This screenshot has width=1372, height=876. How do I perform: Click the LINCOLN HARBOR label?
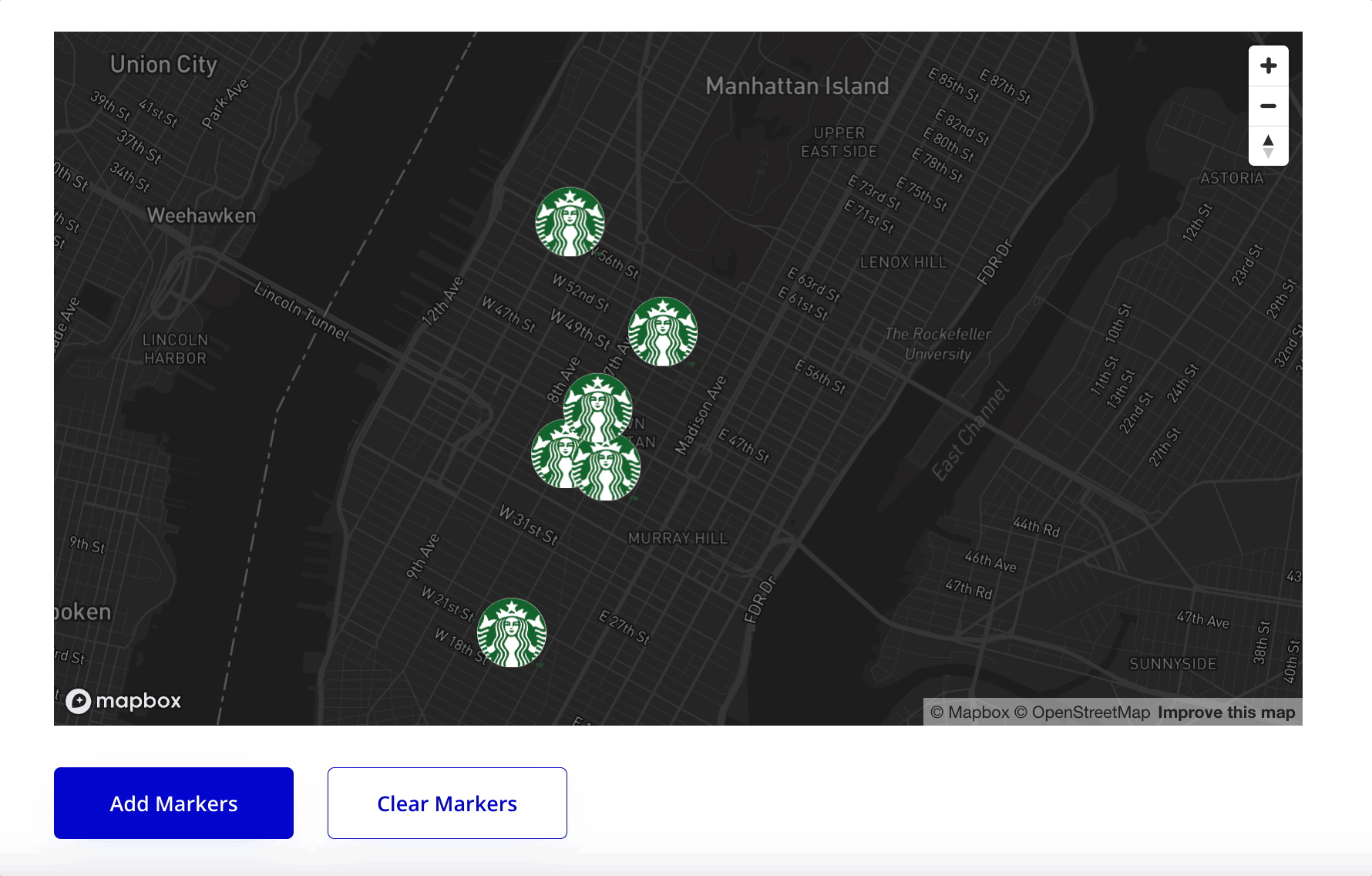tap(175, 349)
